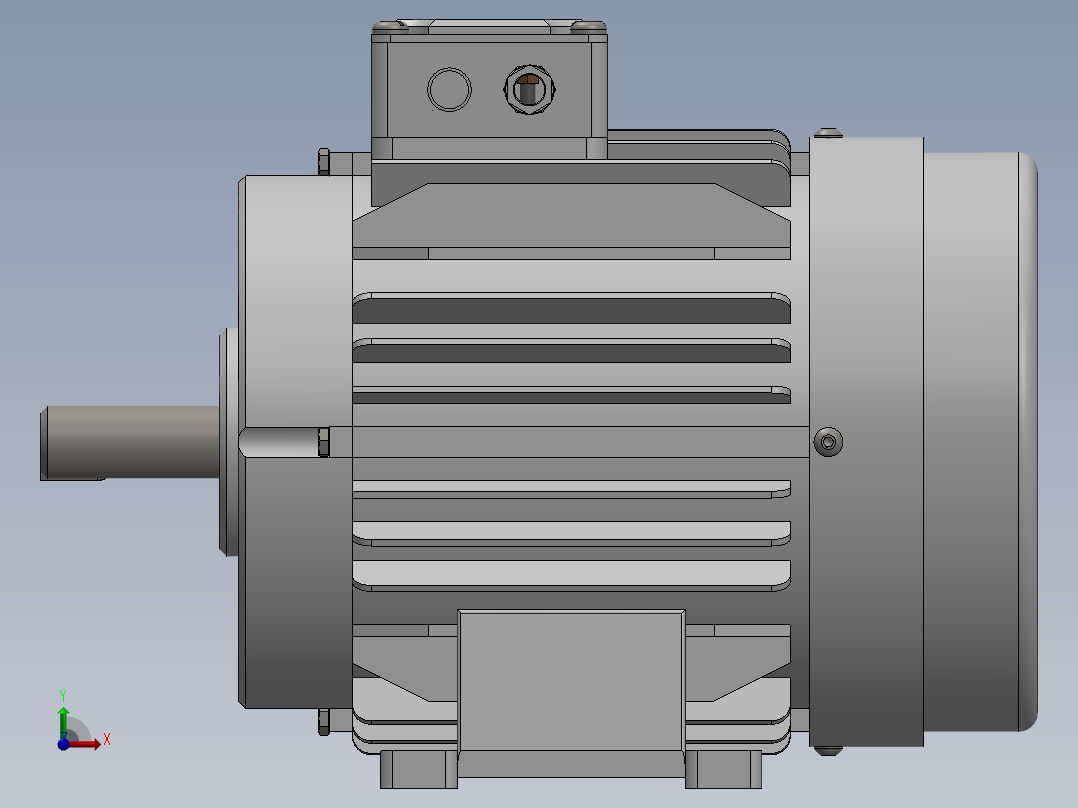Select the round blanked hole on the terminal box

(x=449, y=89)
